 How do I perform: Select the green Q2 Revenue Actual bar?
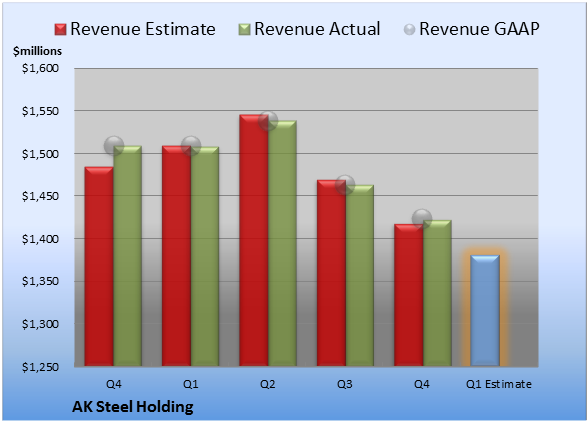282,243
